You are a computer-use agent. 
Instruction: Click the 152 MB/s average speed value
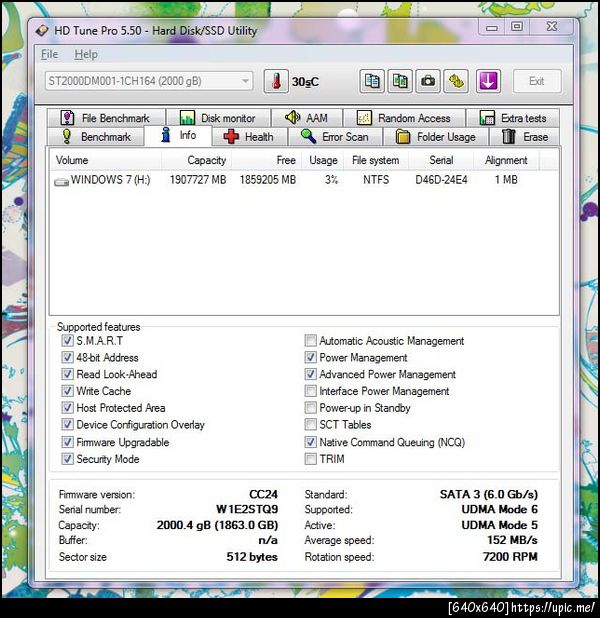pos(512,540)
